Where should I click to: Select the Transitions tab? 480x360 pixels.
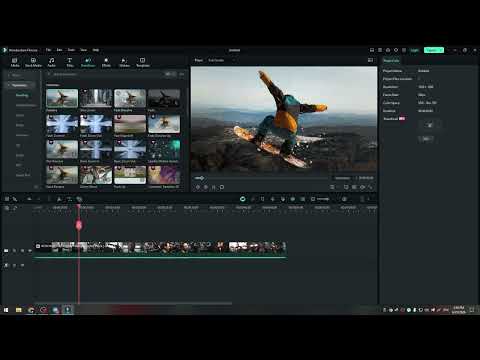pyautogui.click(x=88, y=62)
